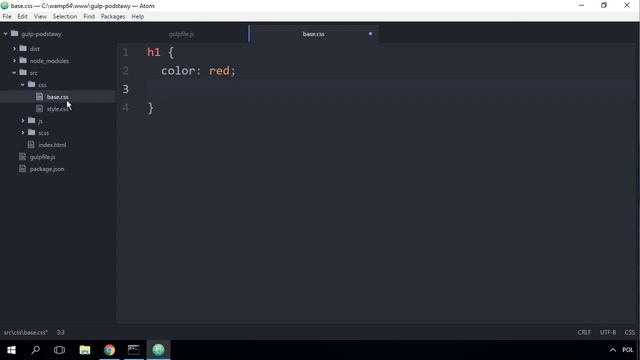Select the dist folder name

pos(35,49)
